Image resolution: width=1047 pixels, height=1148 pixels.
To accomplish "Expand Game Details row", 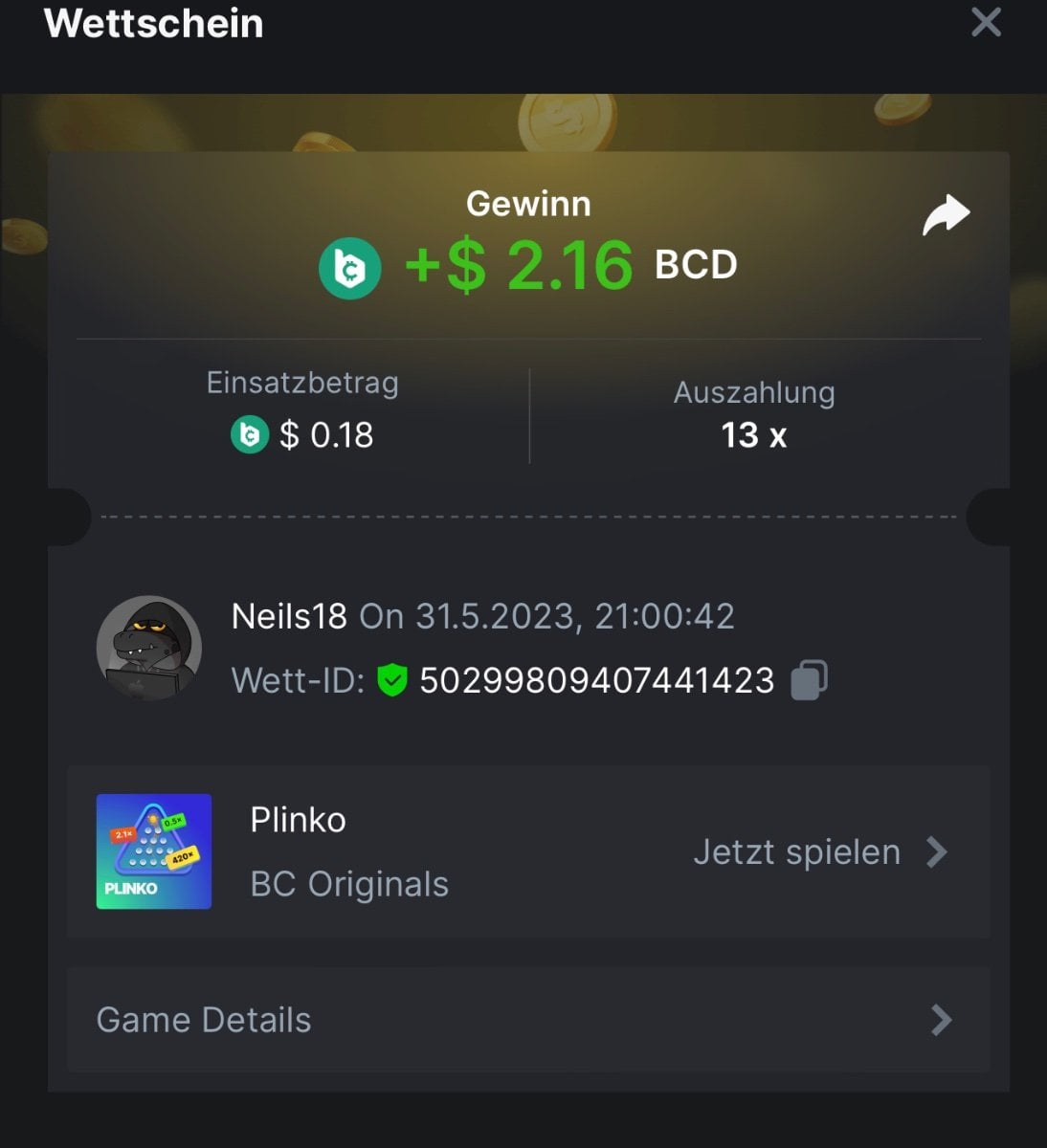I will (x=528, y=1020).
